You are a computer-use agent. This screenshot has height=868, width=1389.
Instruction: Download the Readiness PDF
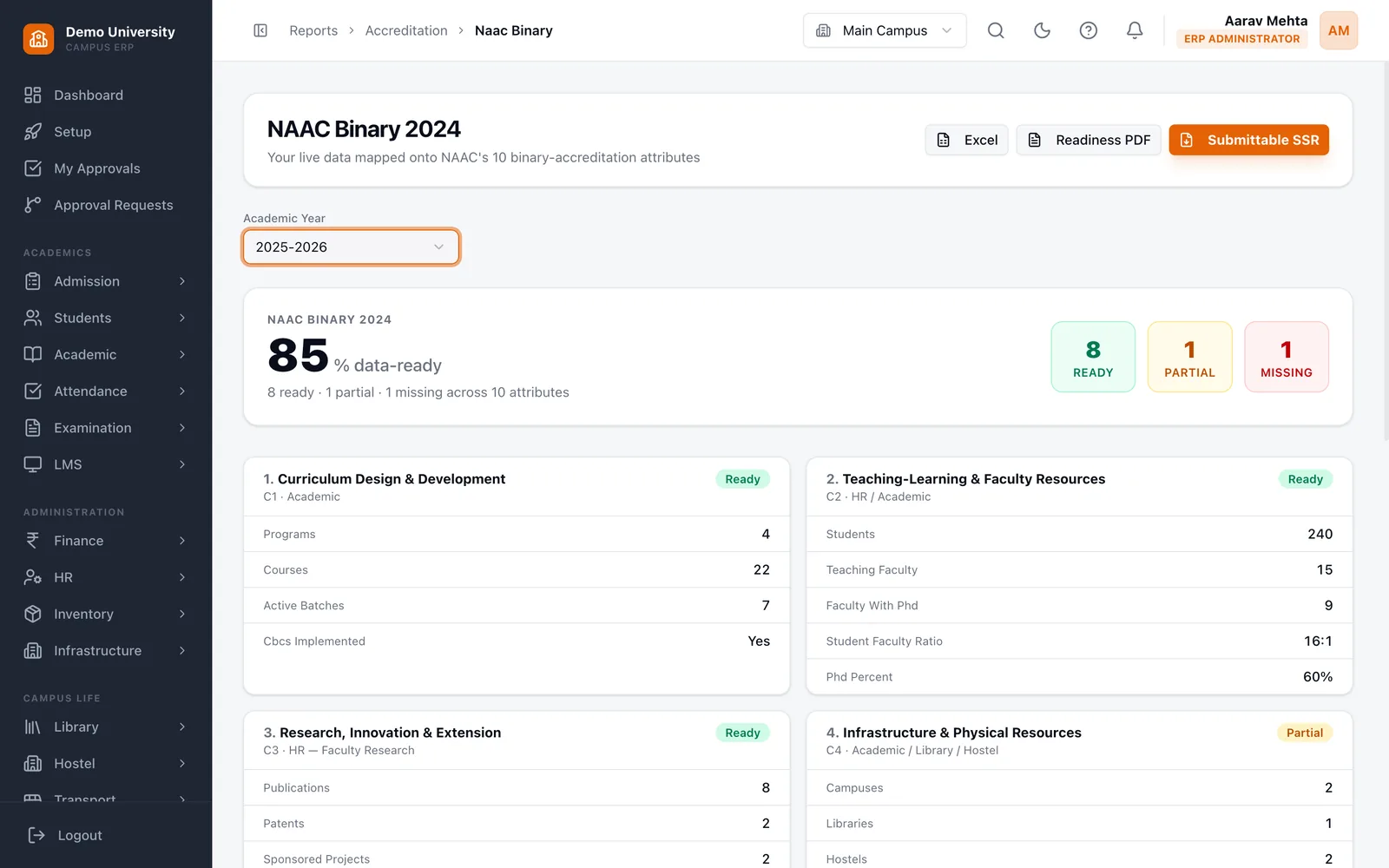click(x=1089, y=140)
